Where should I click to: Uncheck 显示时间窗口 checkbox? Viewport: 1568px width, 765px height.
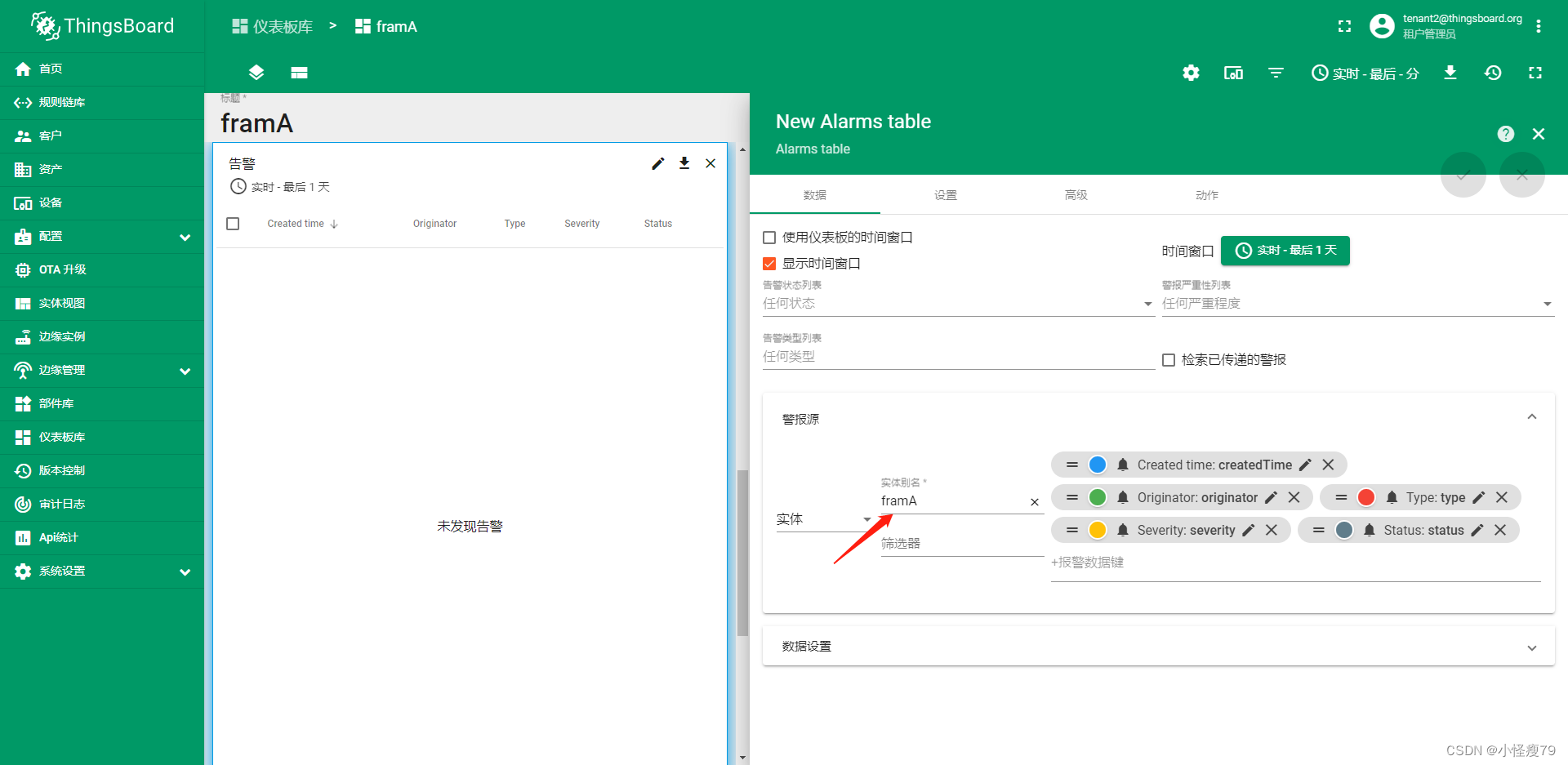click(769, 264)
